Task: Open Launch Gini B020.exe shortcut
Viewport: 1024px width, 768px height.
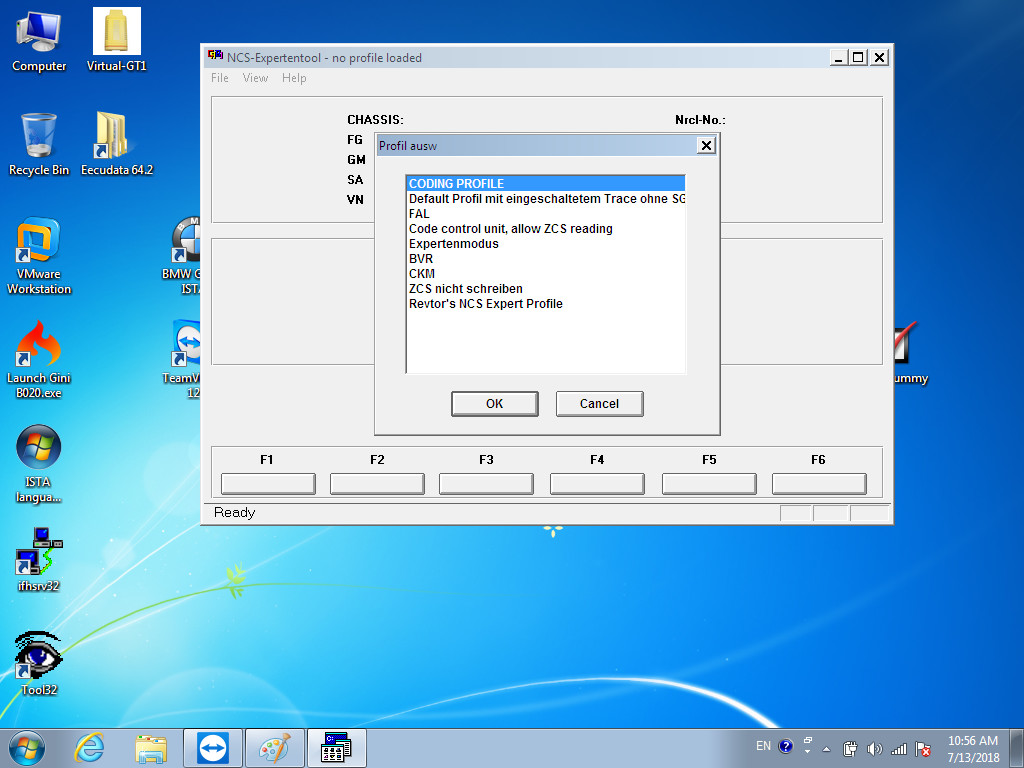Action: (x=39, y=345)
